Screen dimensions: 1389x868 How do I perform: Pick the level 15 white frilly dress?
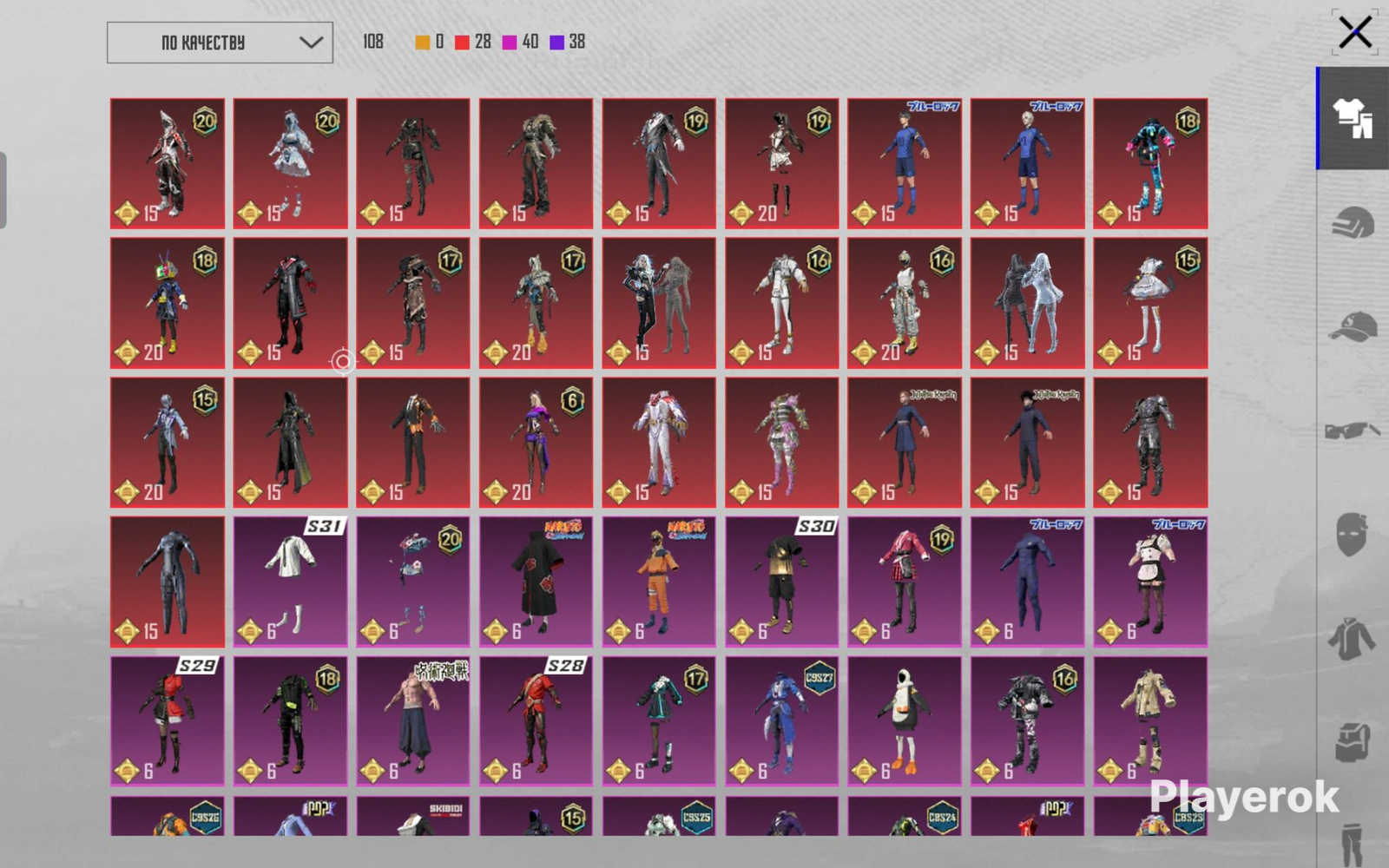(1150, 303)
